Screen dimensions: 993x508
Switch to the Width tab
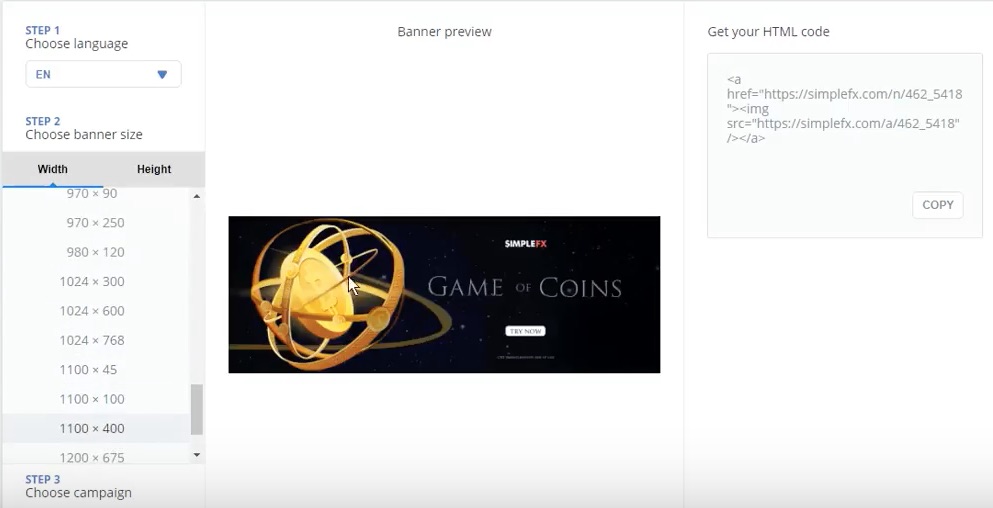(x=53, y=169)
